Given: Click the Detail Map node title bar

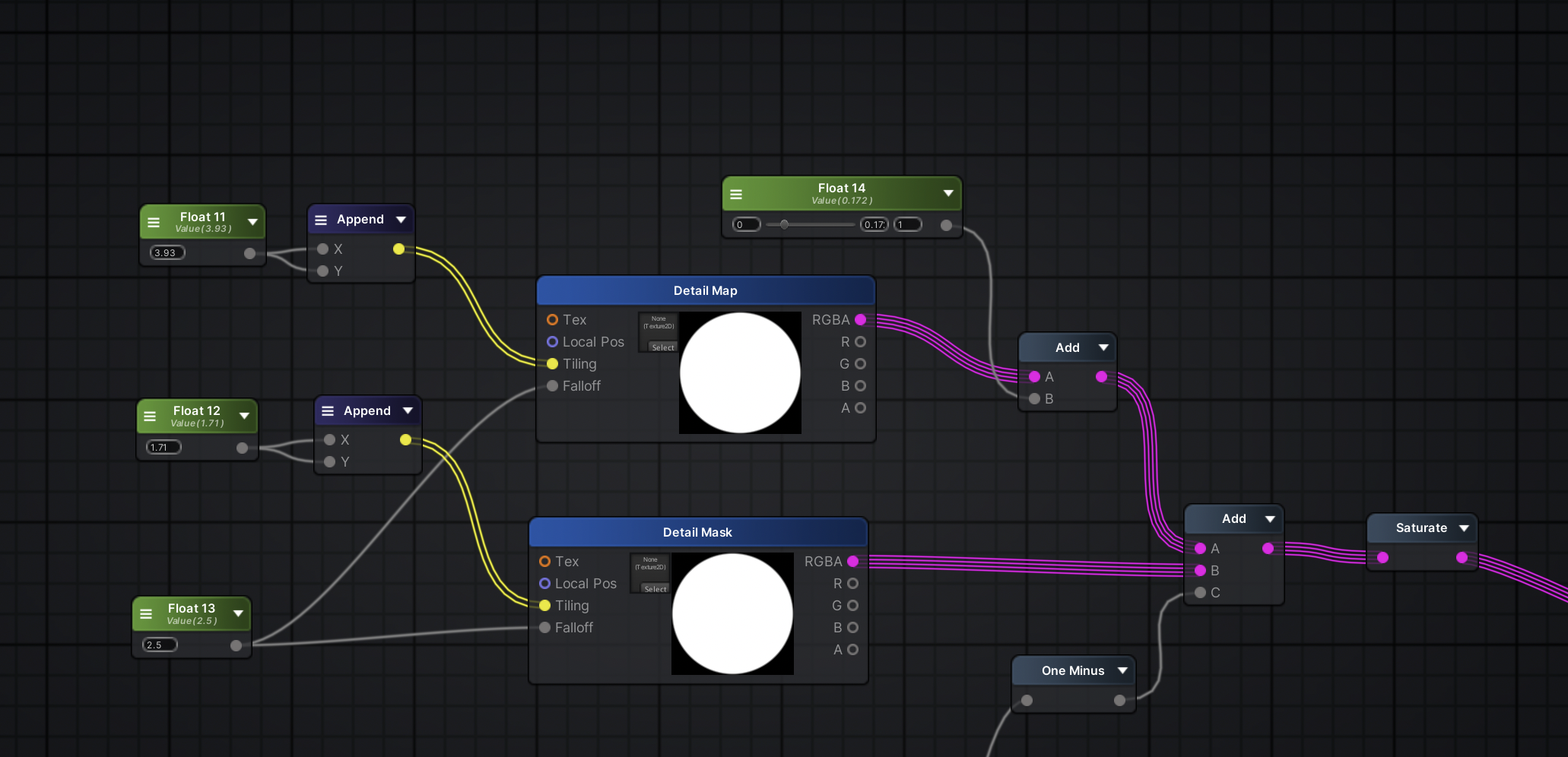Looking at the screenshot, I should [705, 290].
